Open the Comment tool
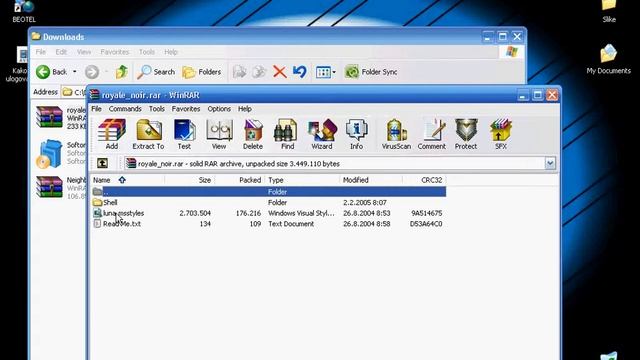The height and width of the screenshot is (360, 640). [x=431, y=134]
